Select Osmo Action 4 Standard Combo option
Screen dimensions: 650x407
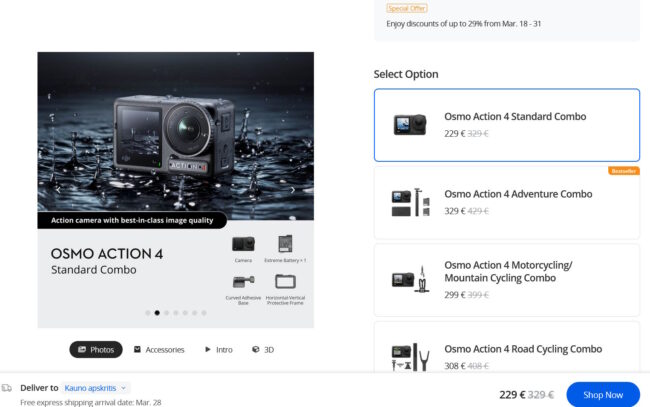point(506,124)
